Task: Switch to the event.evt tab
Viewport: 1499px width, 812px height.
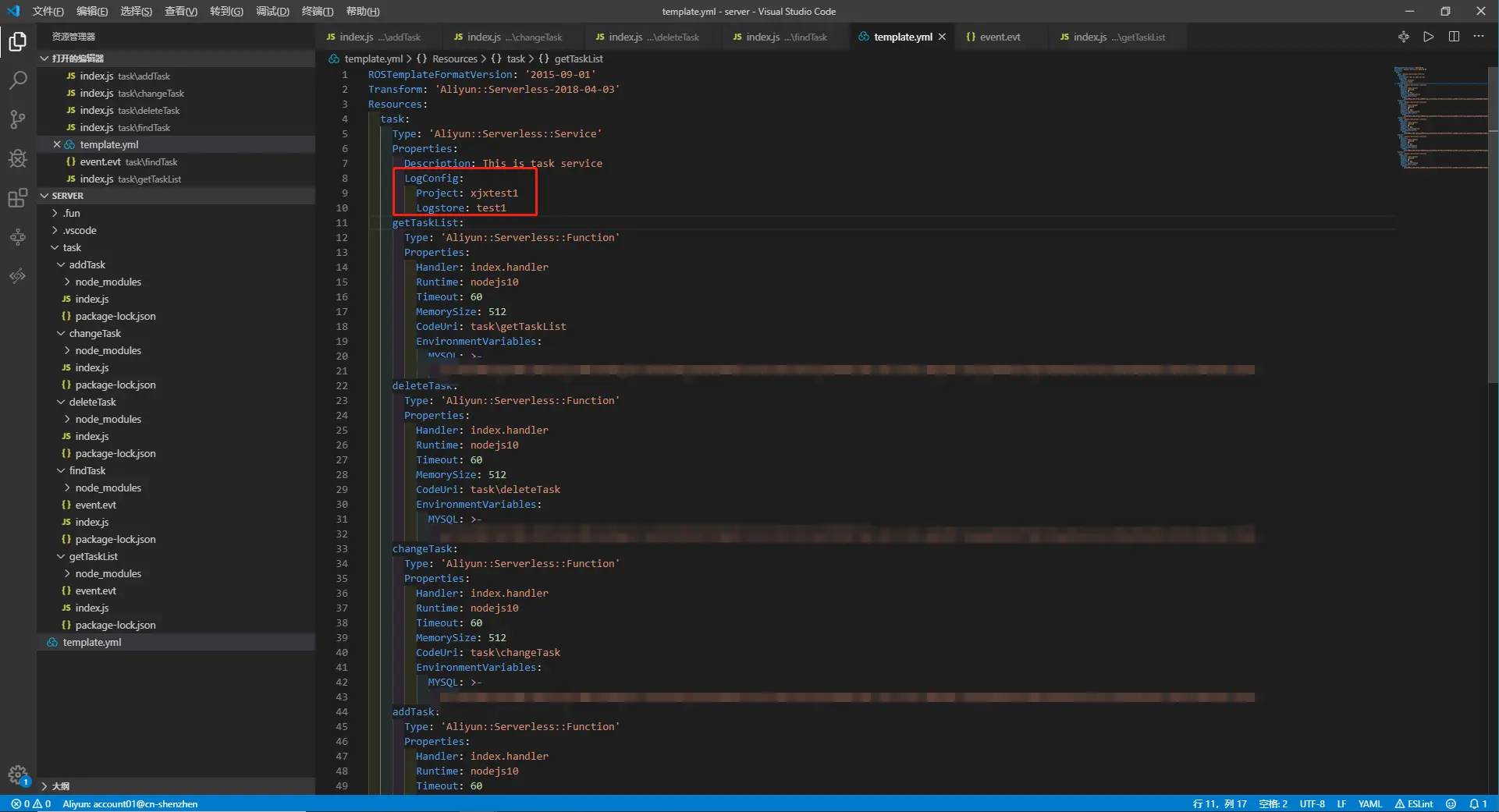Action: tap(1000, 37)
